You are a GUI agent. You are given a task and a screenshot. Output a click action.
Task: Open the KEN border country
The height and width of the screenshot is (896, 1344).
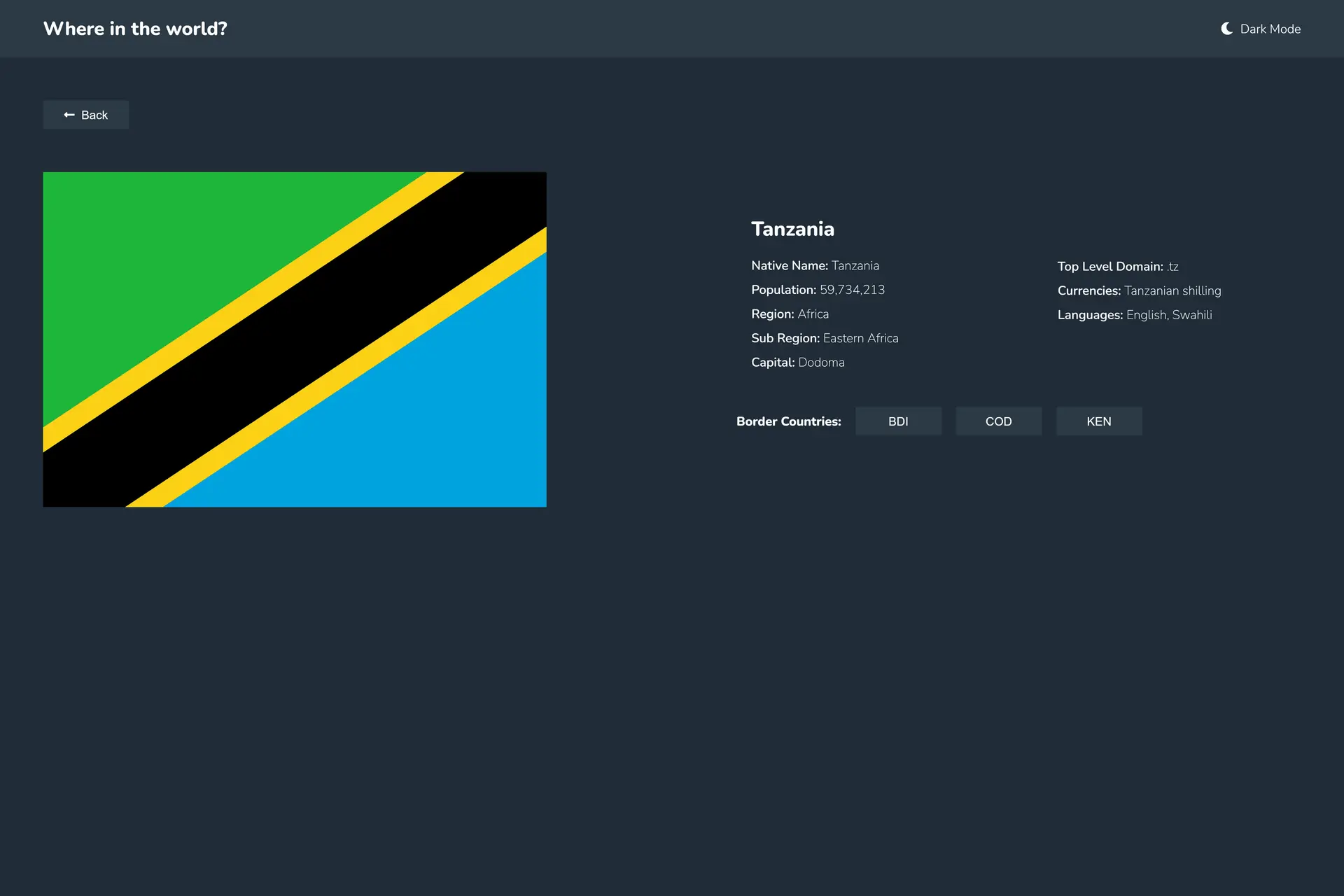click(x=1098, y=421)
